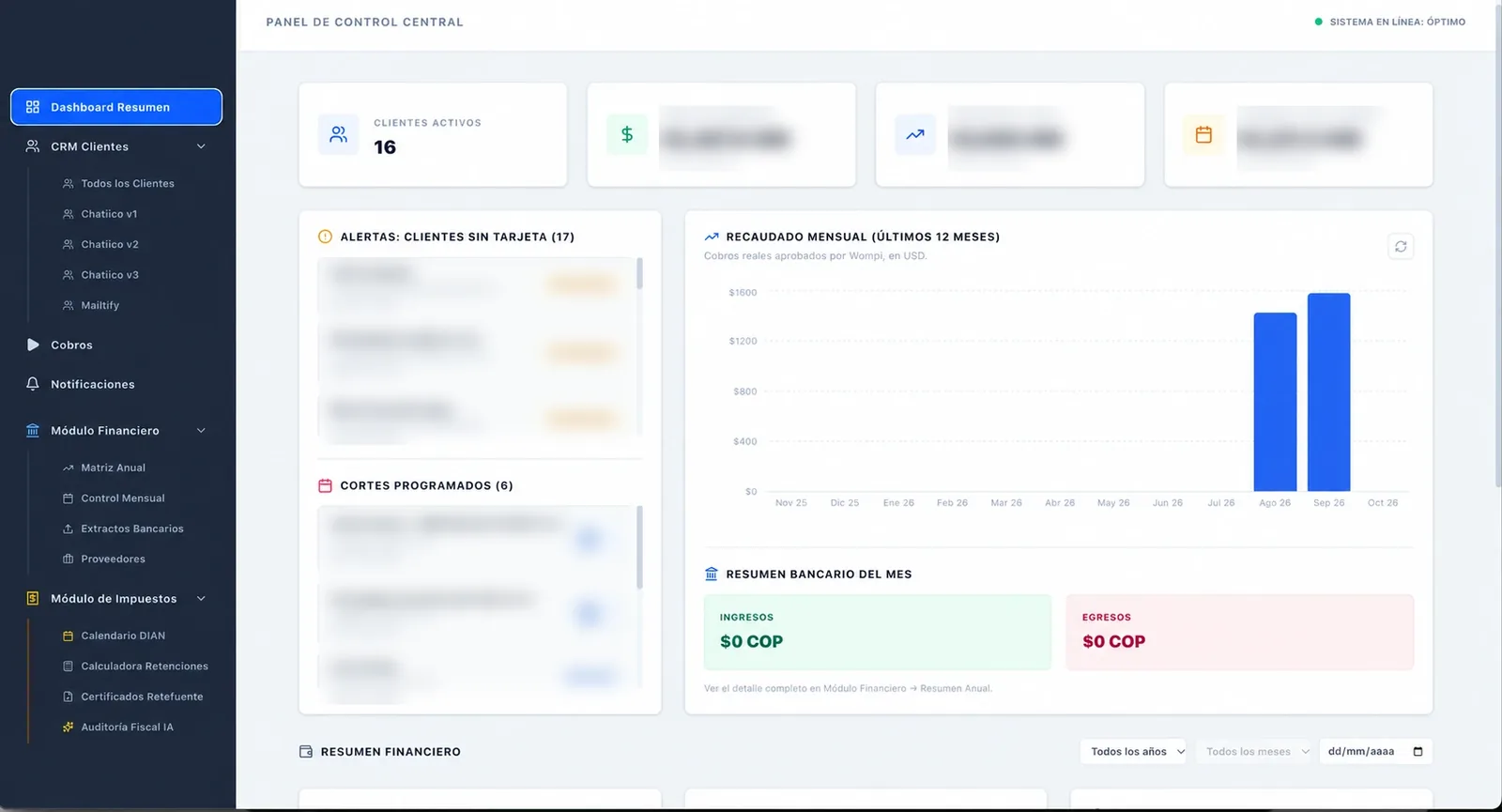Click the orange calendar card icon
Image resolution: width=1502 pixels, height=812 pixels.
pos(1203,135)
